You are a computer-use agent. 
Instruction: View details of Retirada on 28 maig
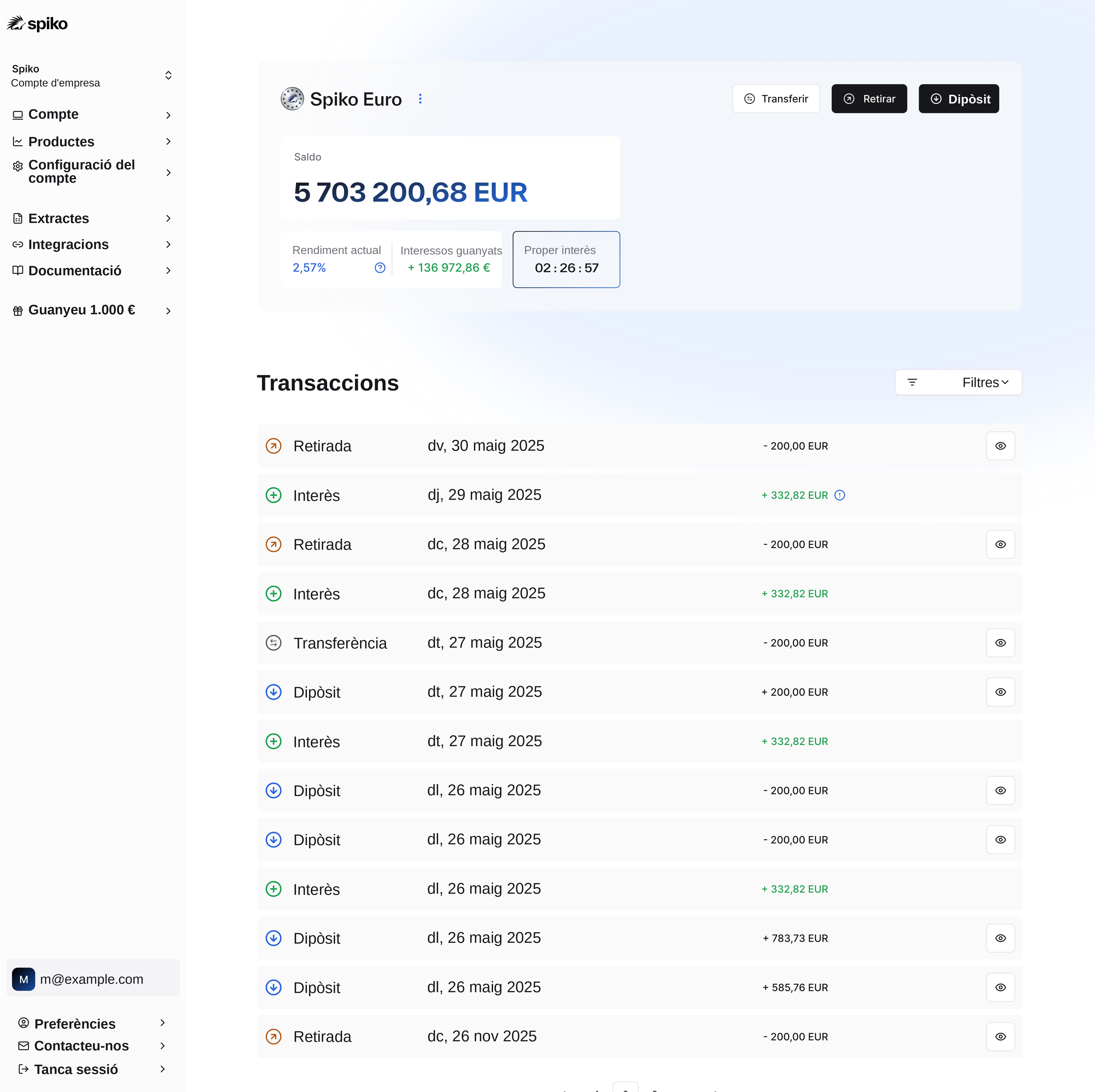point(1000,545)
